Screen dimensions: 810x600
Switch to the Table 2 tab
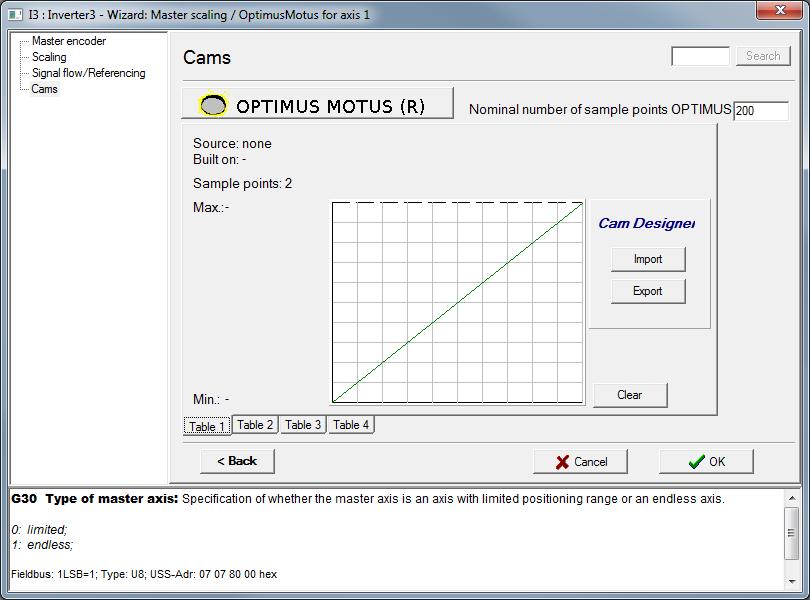click(x=255, y=425)
